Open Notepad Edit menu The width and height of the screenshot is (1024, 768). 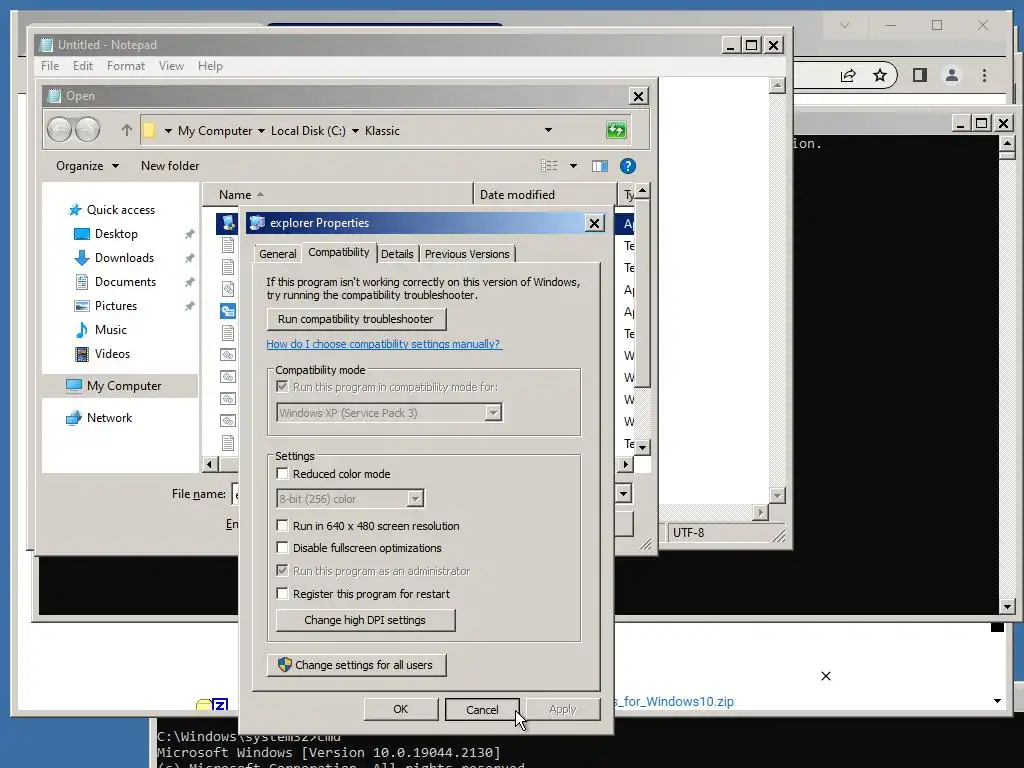coord(82,66)
